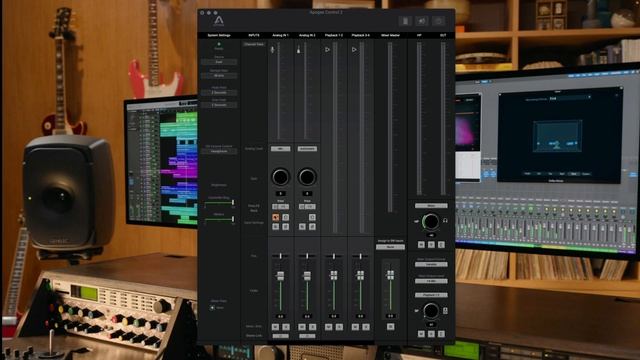Open the Assign to HW Inputs dropdown
The image size is (640, 360).
[x=390, y=247]
